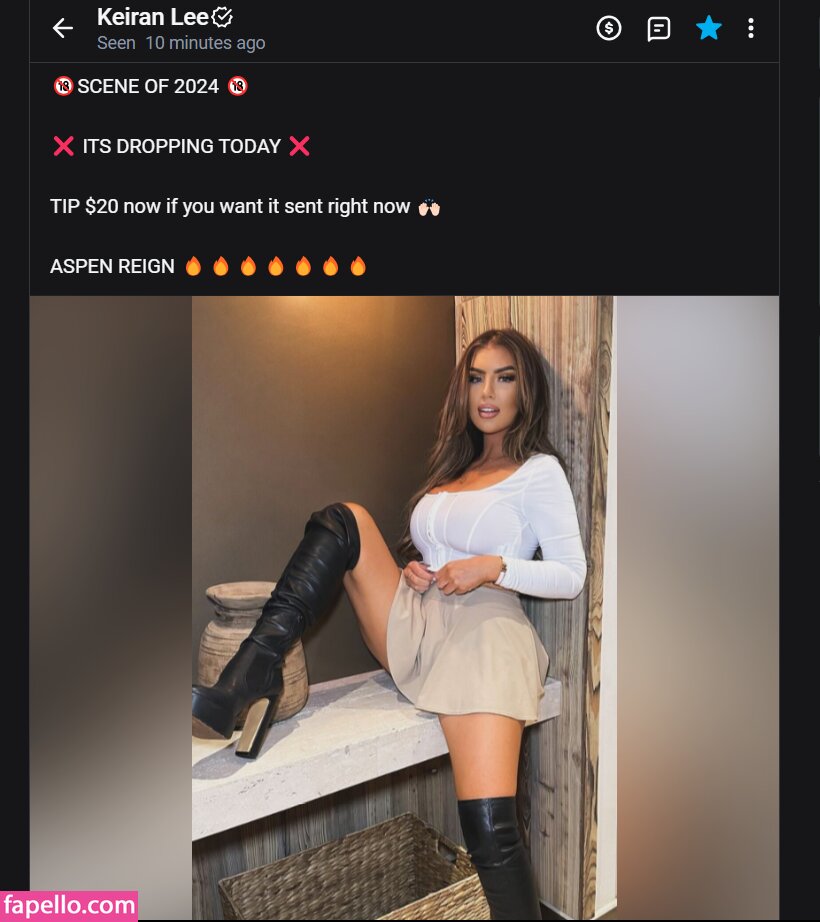Click the red X after ITS DROPPING TODAY

click(299, 146)
